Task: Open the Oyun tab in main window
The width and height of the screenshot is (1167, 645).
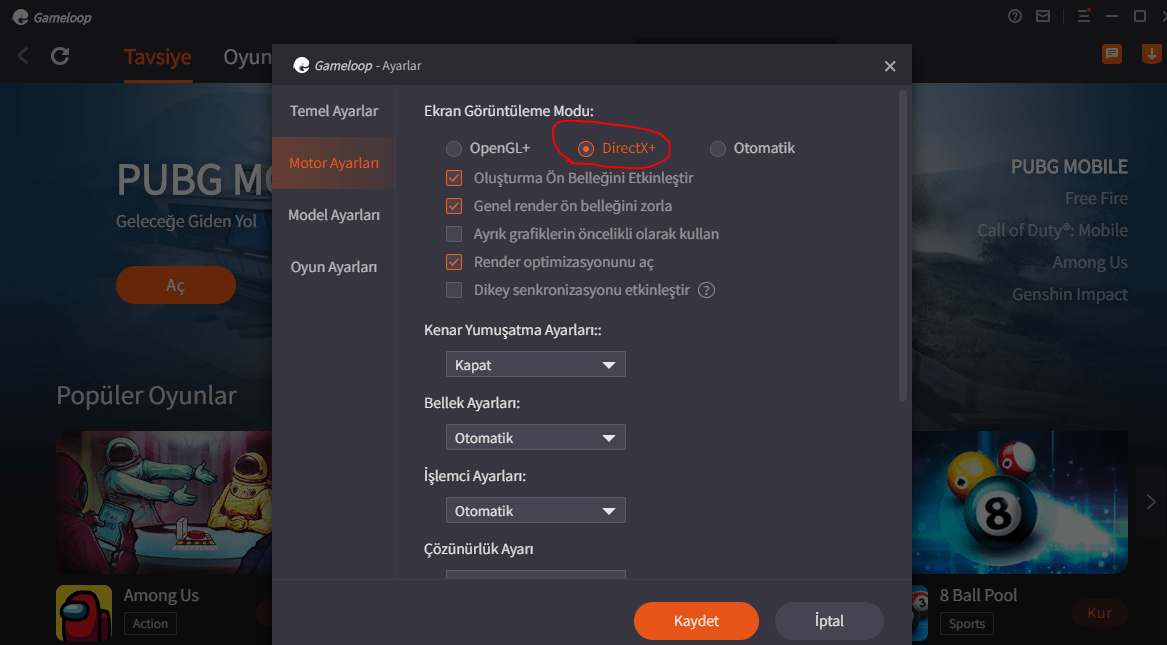Action: 247,57
